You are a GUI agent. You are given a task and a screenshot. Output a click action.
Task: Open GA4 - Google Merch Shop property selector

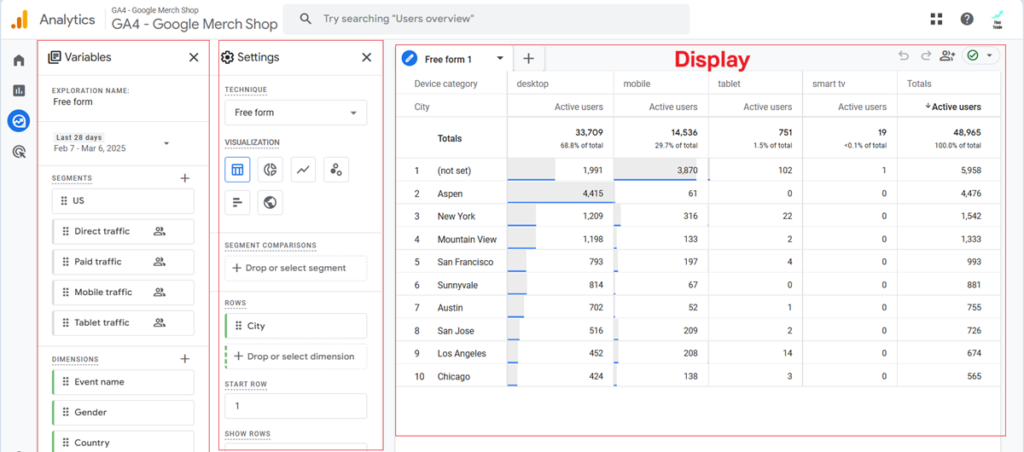tap(195, 20)
